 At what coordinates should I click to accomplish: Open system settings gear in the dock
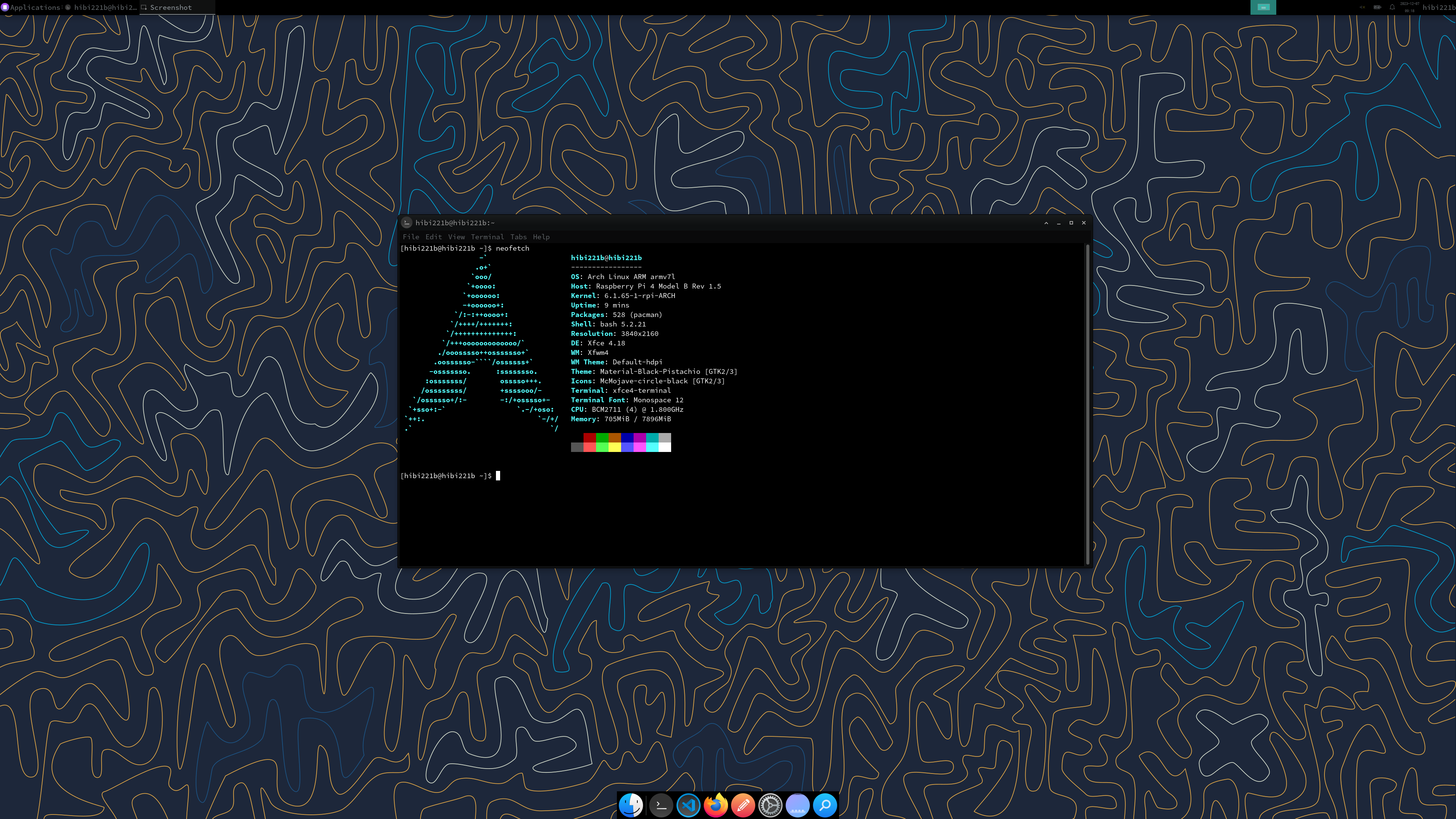pos(770,805)
